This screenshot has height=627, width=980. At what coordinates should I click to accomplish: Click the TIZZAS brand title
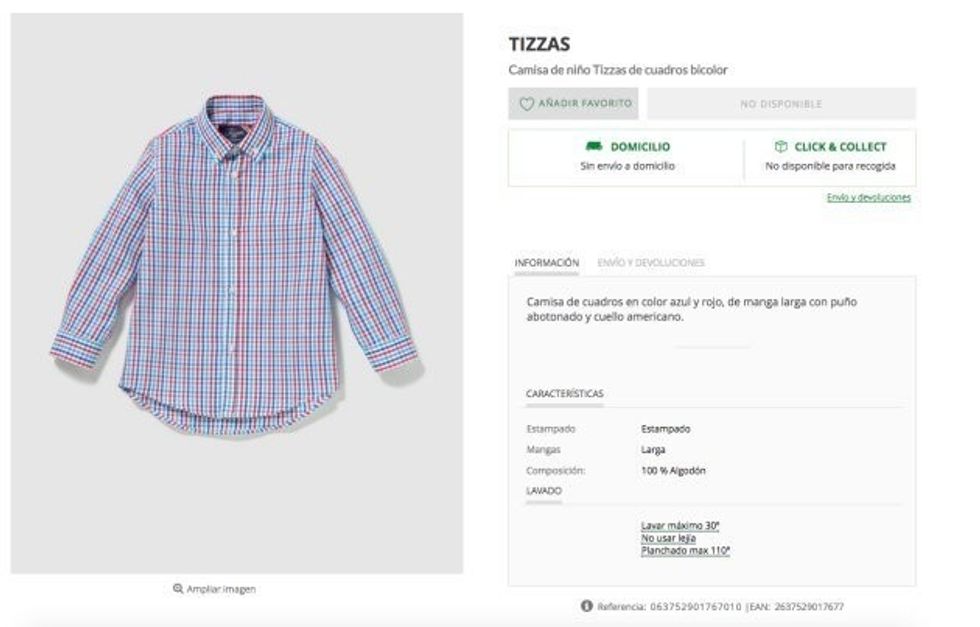click(x=539, y=45)
